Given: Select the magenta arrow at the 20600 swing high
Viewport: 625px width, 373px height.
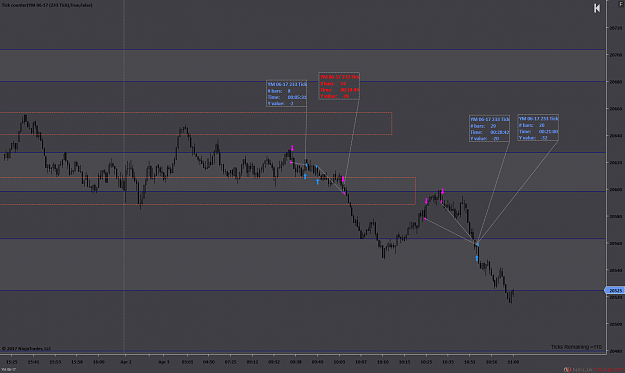Looking at the screenshot, I should [x=442, y=192].
